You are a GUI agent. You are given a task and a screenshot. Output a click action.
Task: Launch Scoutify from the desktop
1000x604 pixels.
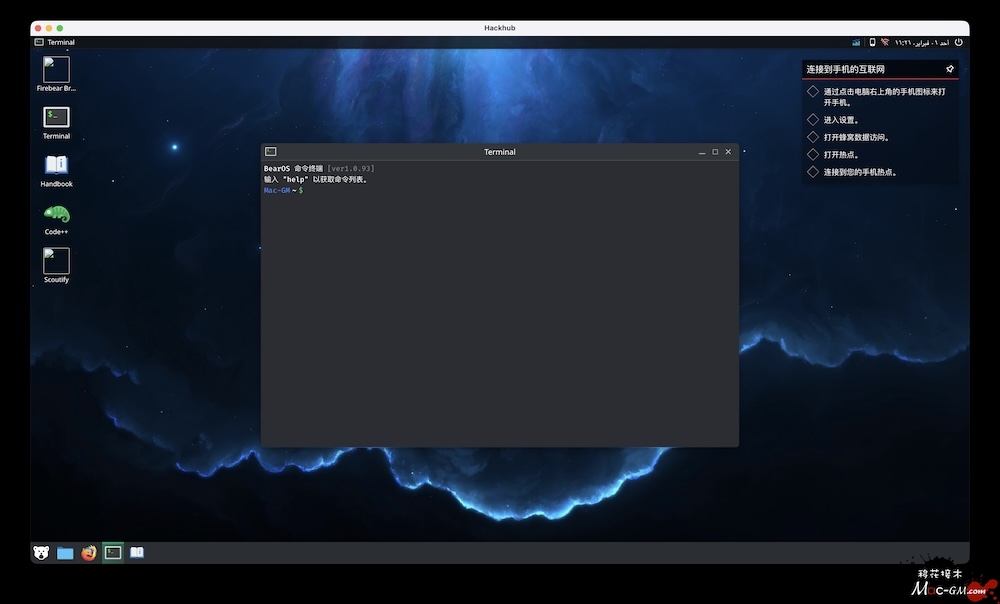tap(56, 261)
